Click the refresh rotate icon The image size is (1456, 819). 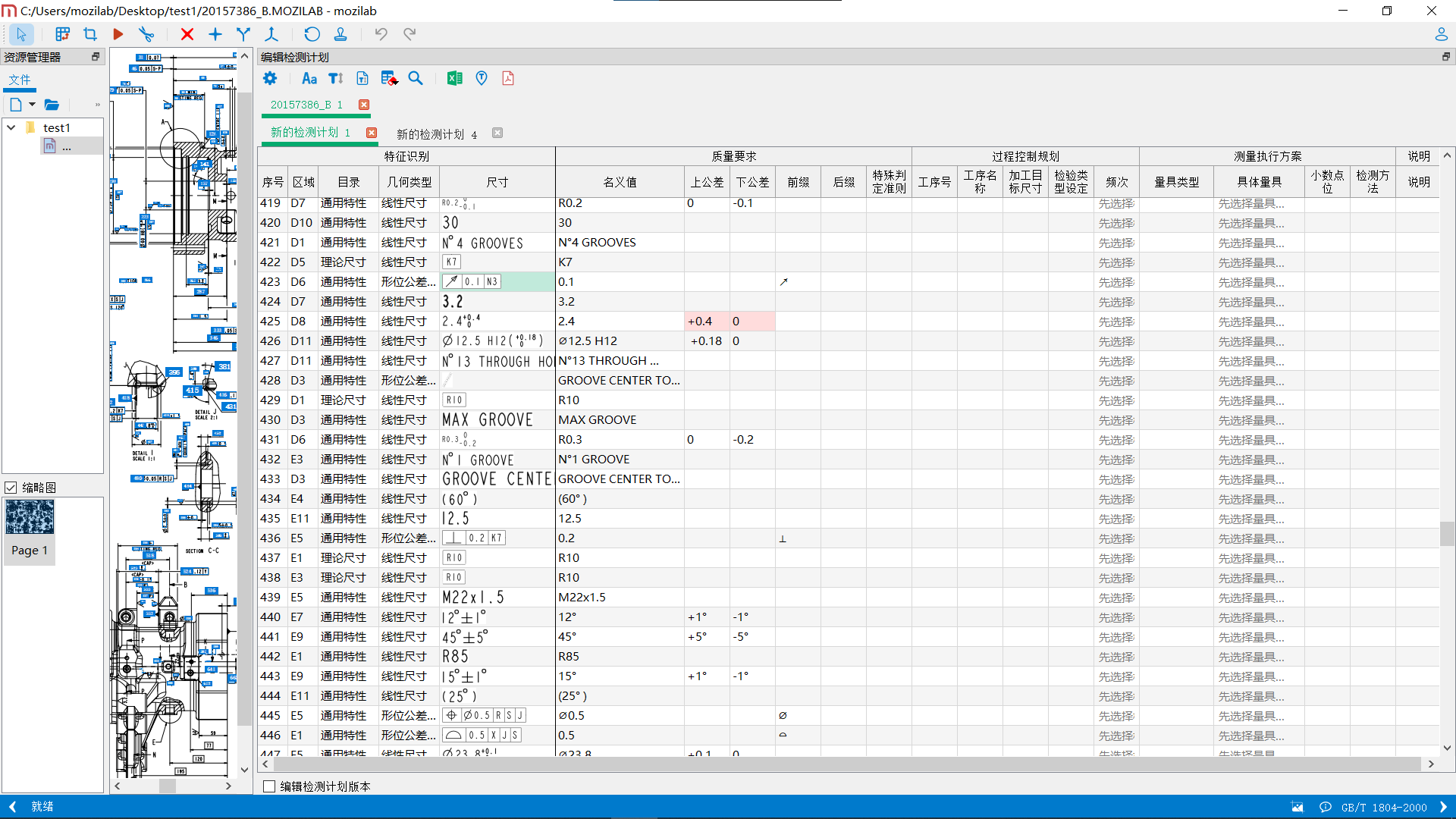coord(312,34)
